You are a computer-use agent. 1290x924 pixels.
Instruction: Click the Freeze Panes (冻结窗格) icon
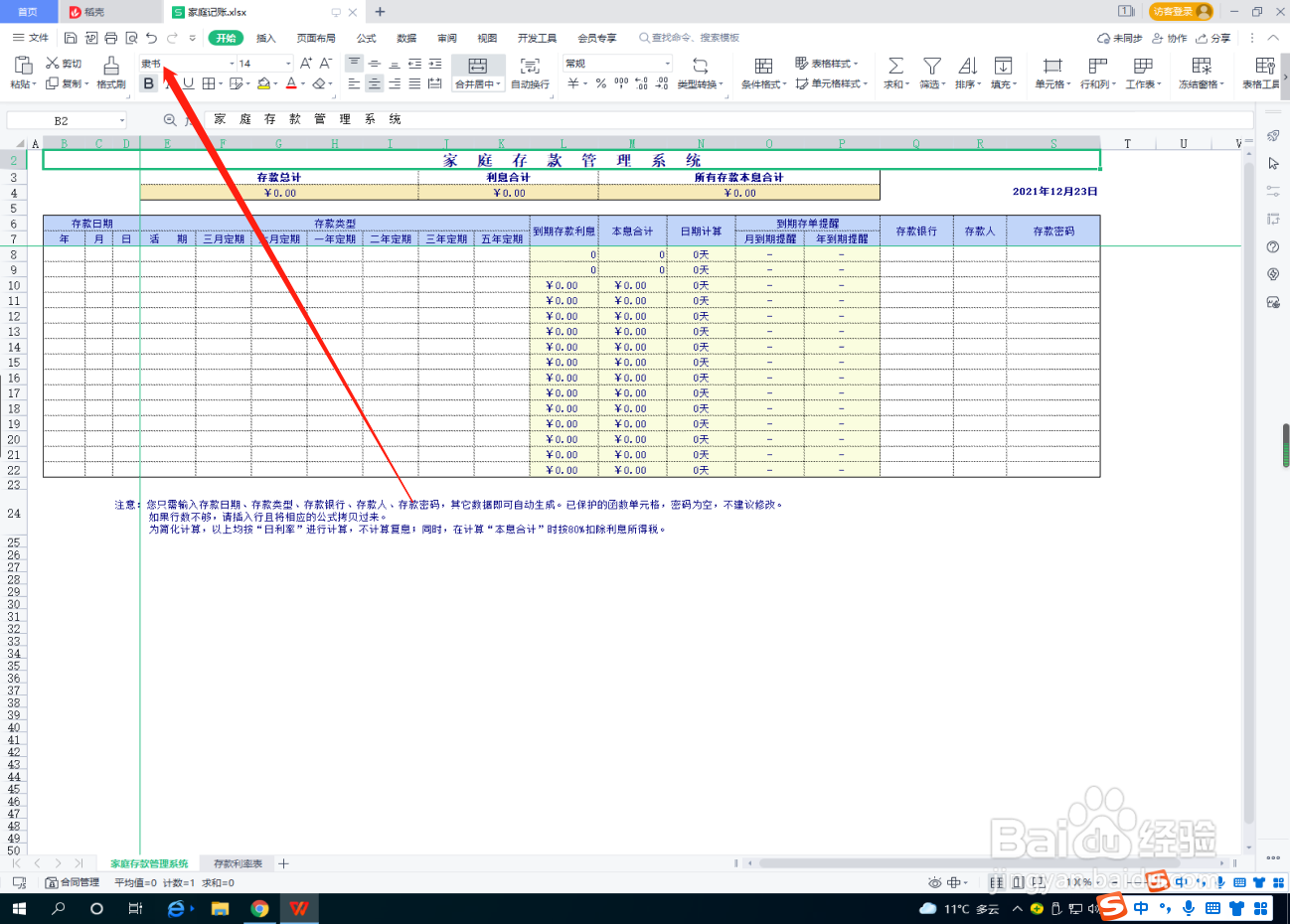[x=1202, y=66]
